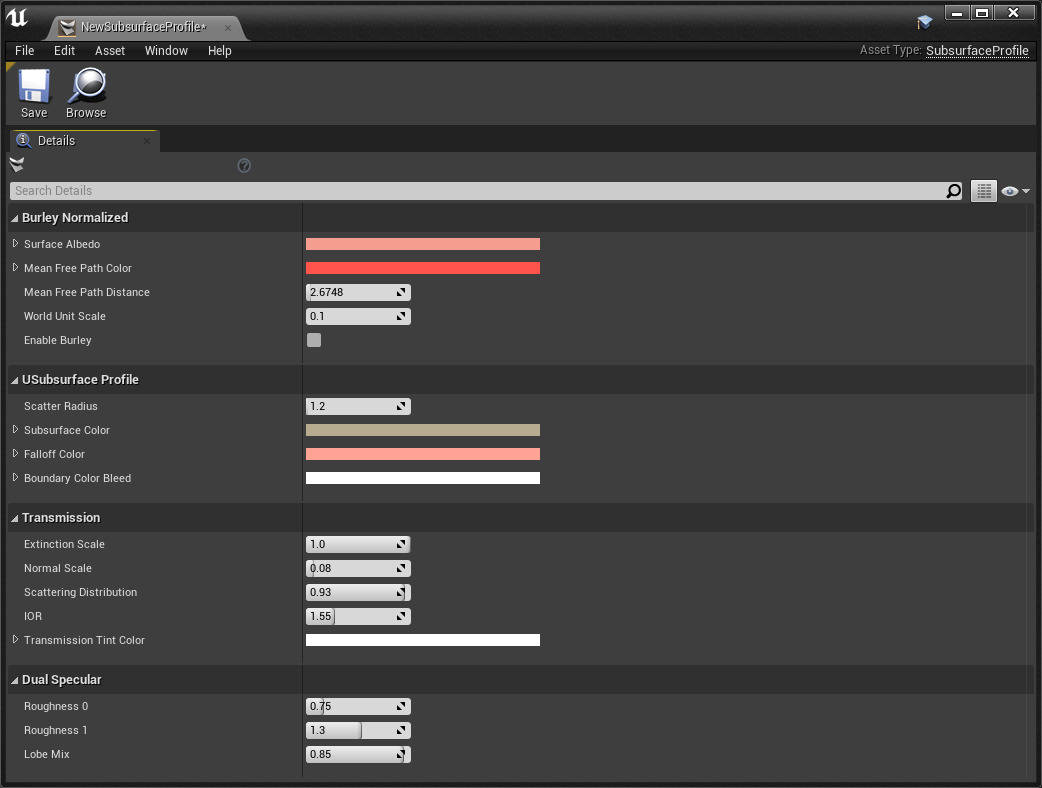Image resolution: width=1042 pixels, height=788 pixels.
Task: Open the Window menu
Action: [166, 50]
